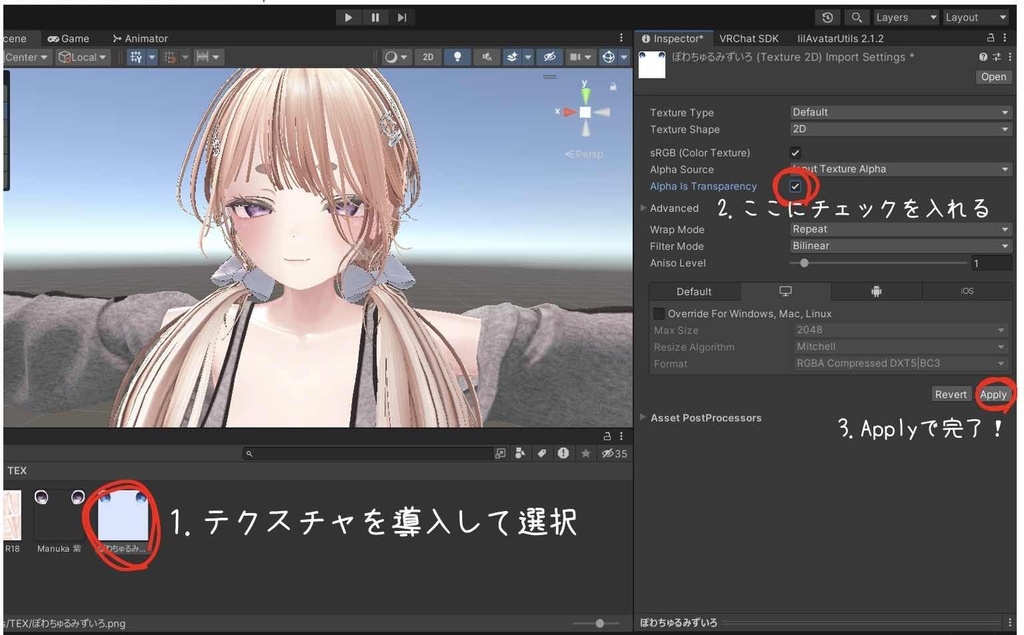Click the scene orientation gizmo center cube
This screenshot has height=635, width=1024.
[x=585, y=112]
